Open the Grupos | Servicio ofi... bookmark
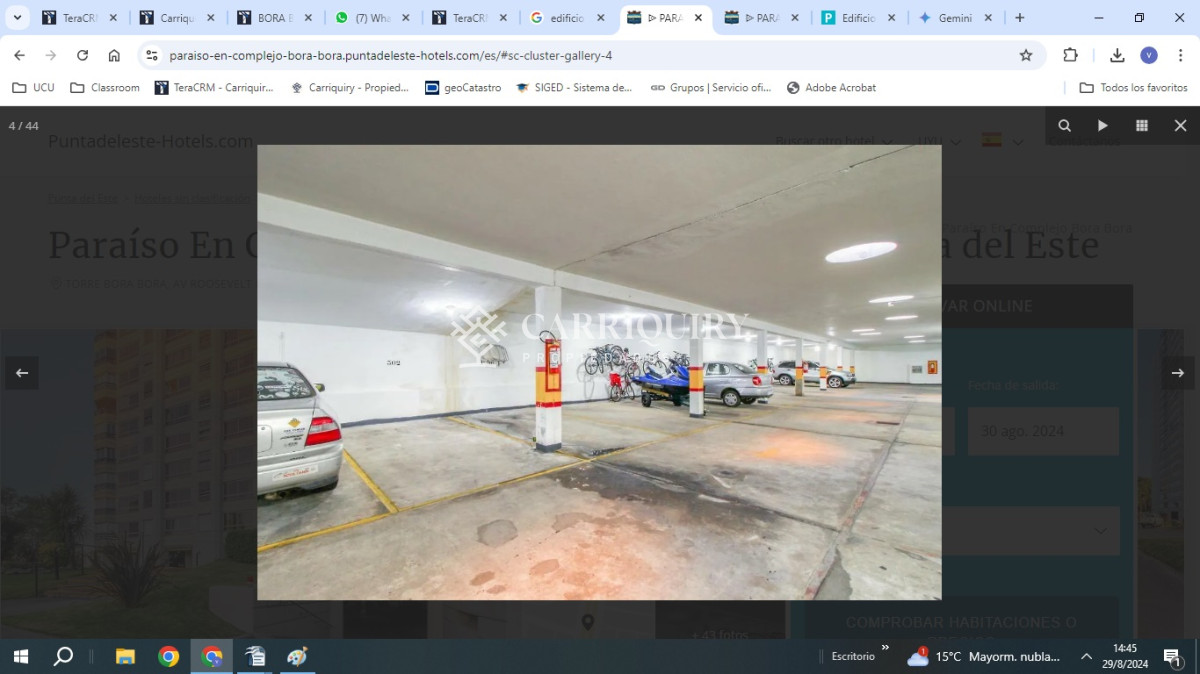The height and width of the screenshot is (674, 1200). (711, 88)
